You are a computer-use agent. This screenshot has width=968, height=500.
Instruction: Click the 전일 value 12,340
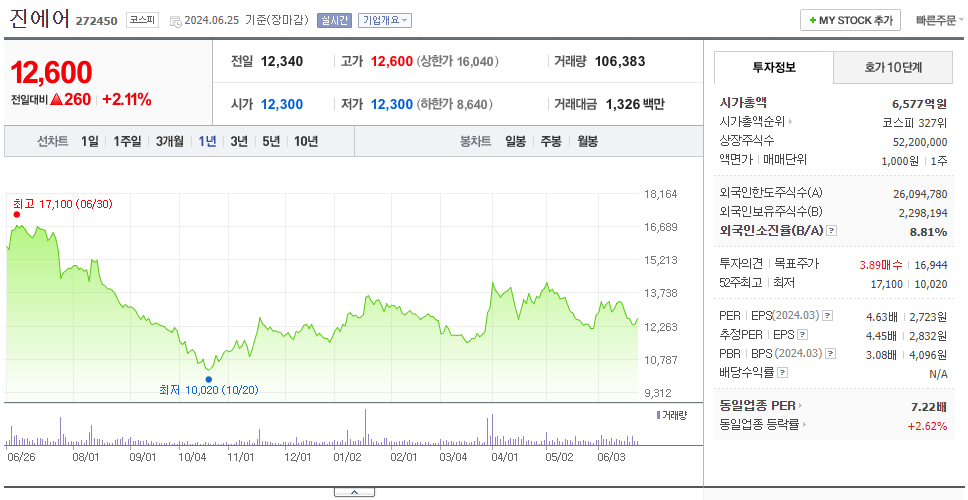282,61
